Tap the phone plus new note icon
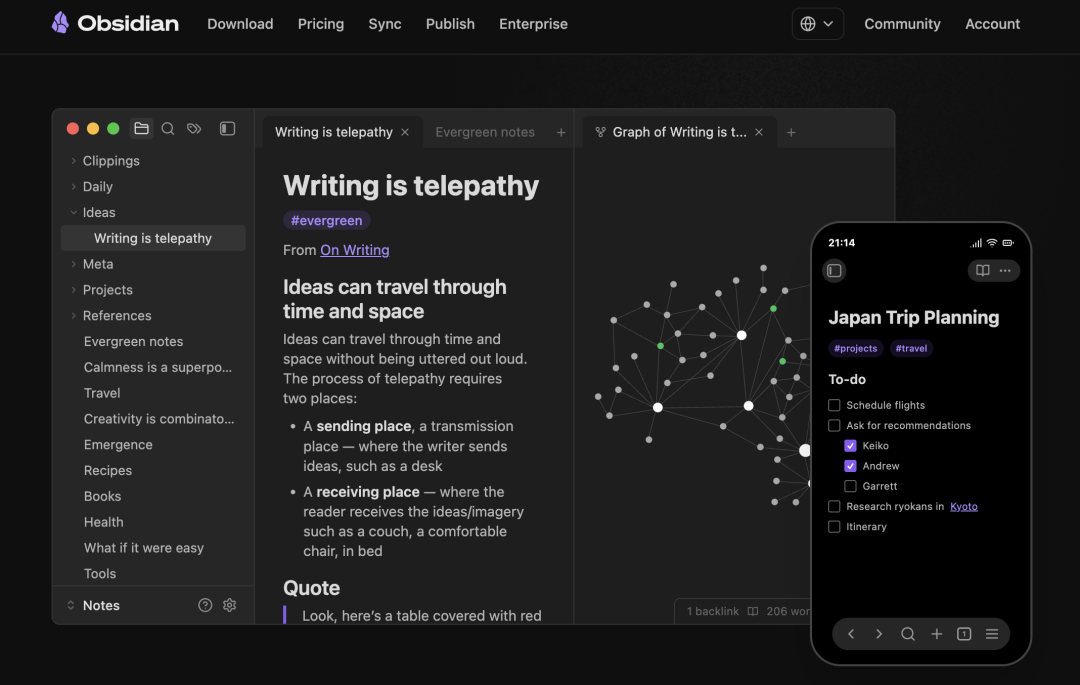The width and height of the screenshot is (1080, 685). (x=936, y=634)
